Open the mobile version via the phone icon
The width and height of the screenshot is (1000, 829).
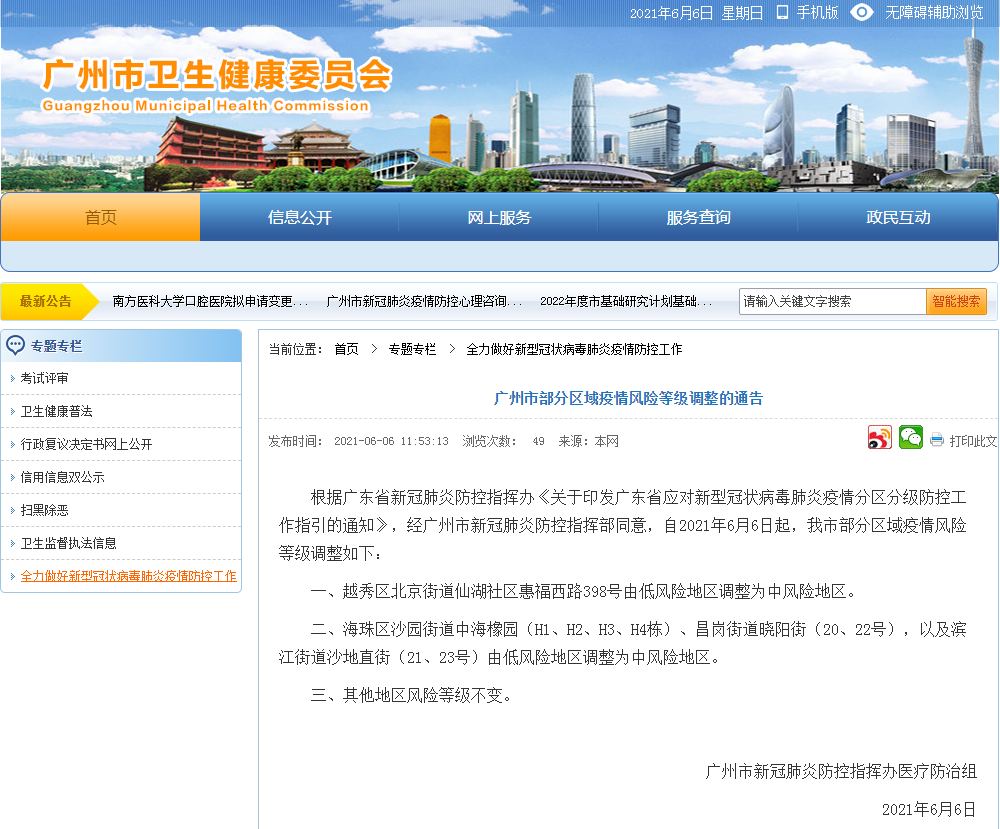pyautogui.click(x=783, y=13)
